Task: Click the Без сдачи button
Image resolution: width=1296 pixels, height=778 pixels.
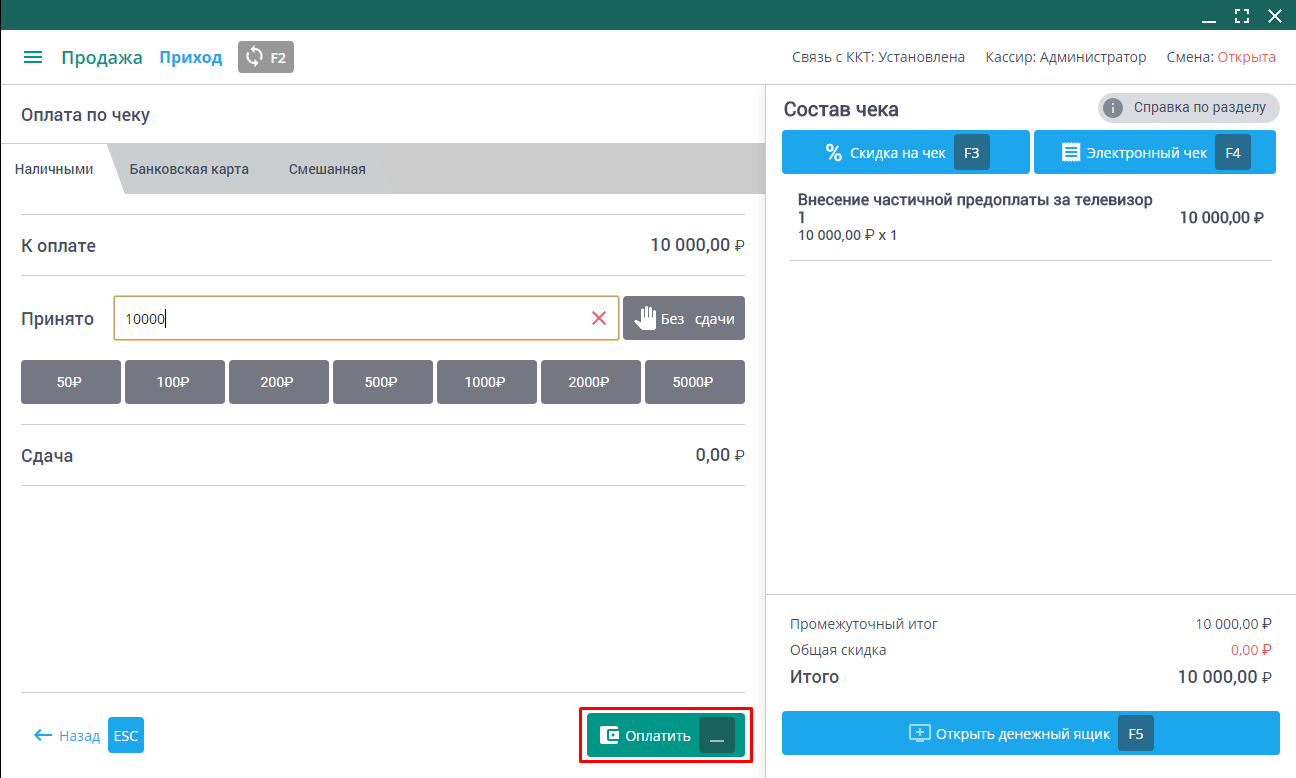Action: [x=684, y=318]
